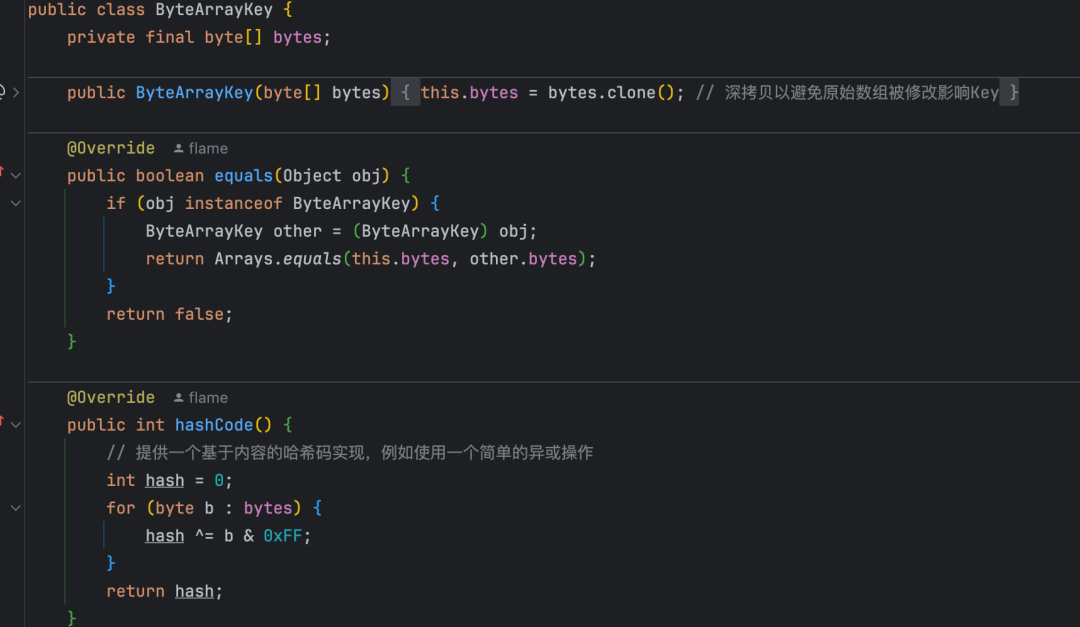Click ByteArrayKey in the class declaration
The image size is (1080, 627).
214,10
